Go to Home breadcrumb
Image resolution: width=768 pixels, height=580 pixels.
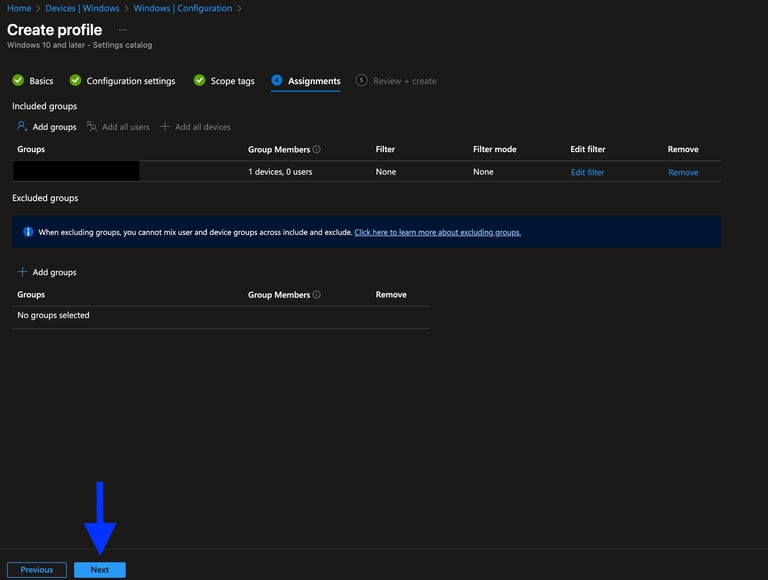coord(19,8)
